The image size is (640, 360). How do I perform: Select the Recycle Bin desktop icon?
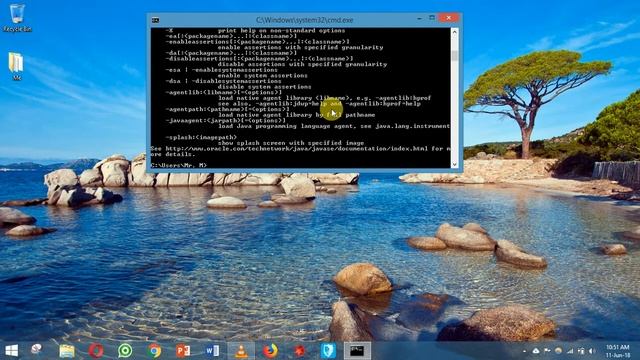[x=17, y=18]
